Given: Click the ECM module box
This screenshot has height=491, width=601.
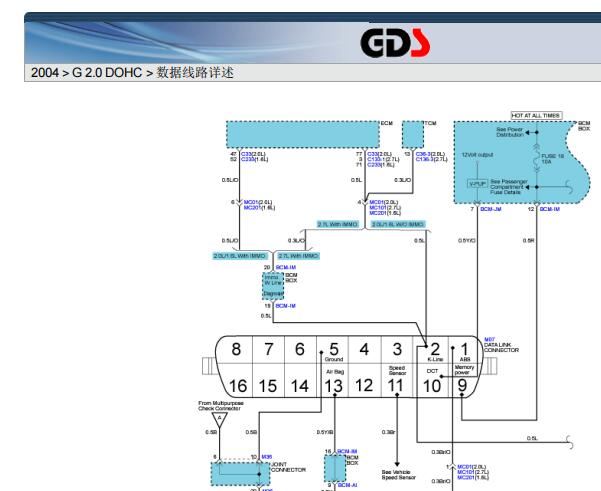Looking at the screenshot, I should pos(303,135).
